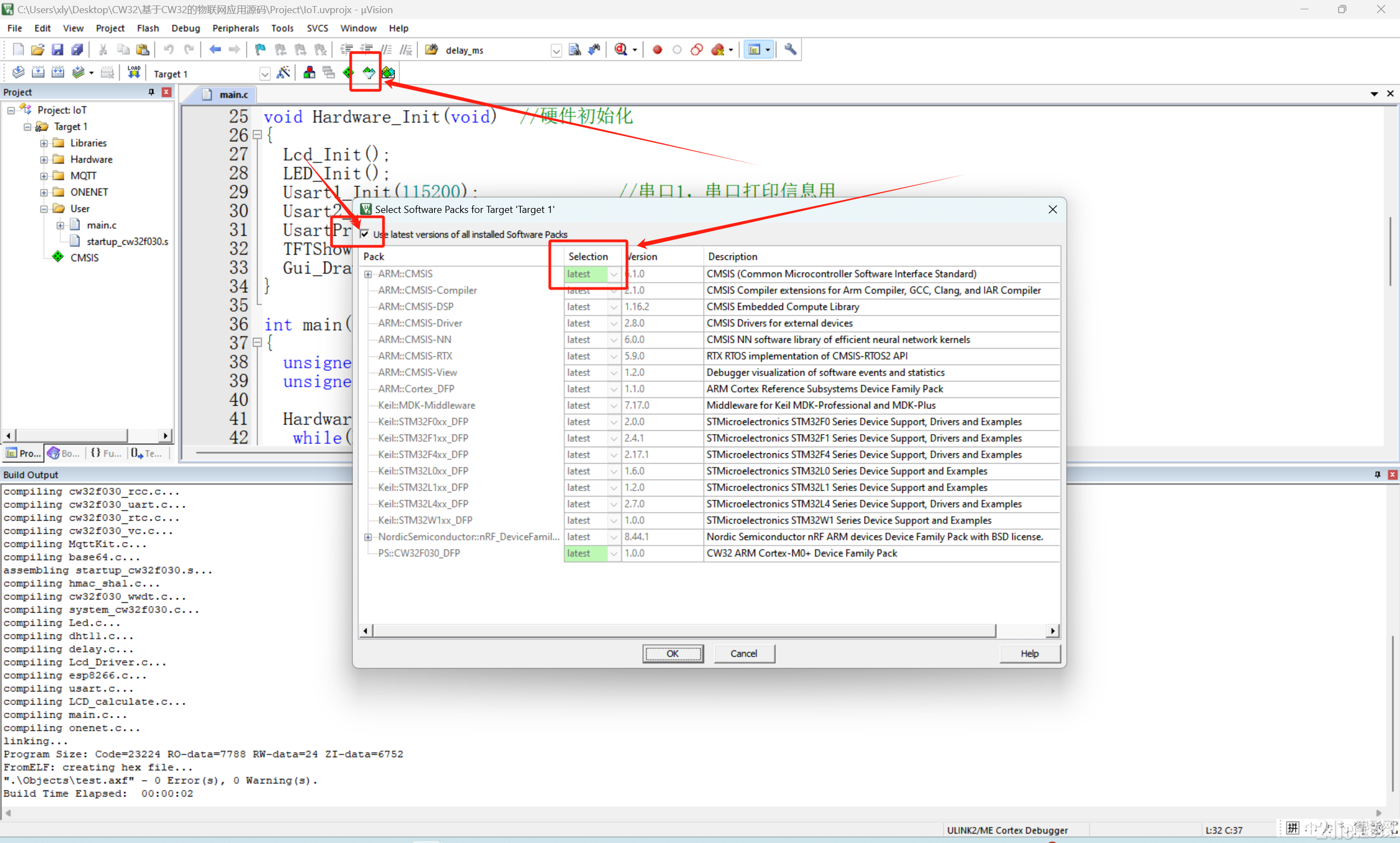Click the Paste clipboard icon
1400x843 pixels.
tap(143, 50)
